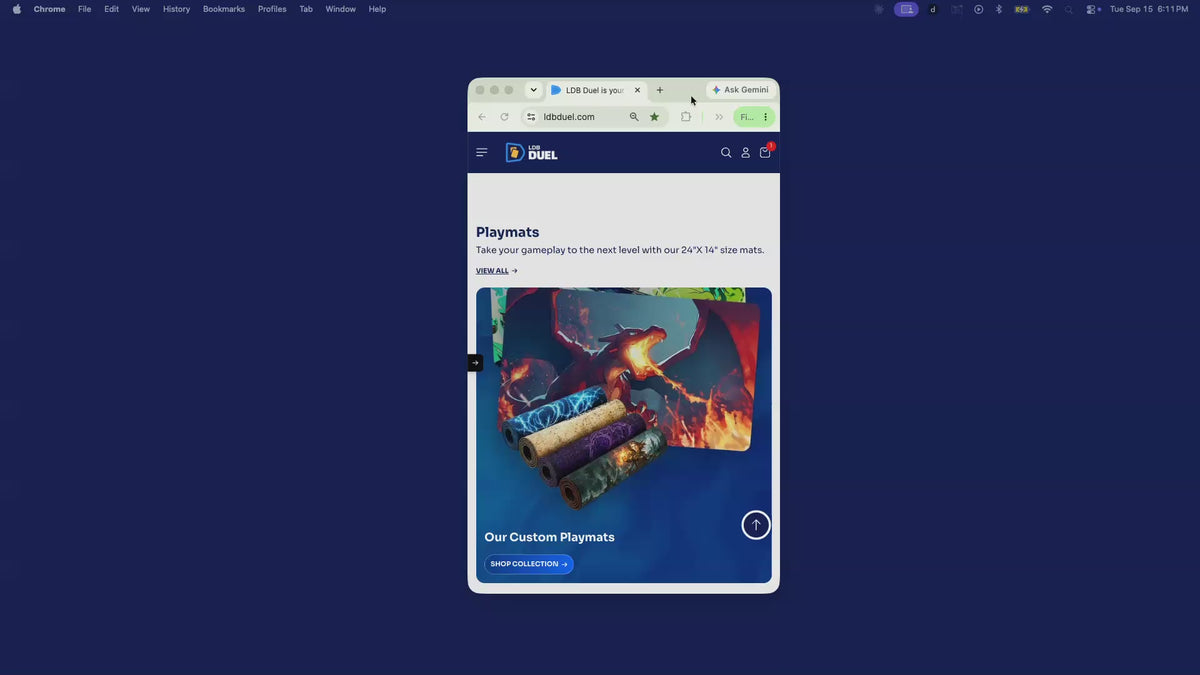The height and width of the screenshot is (675, 1200).
Task: Click the VIEW ALL link
Action: click(497, 271)
